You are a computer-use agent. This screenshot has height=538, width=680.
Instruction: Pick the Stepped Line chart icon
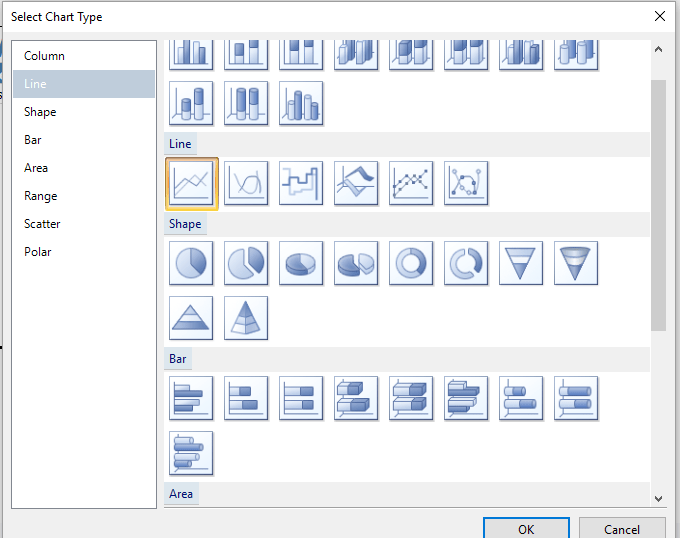coord(301,183)
